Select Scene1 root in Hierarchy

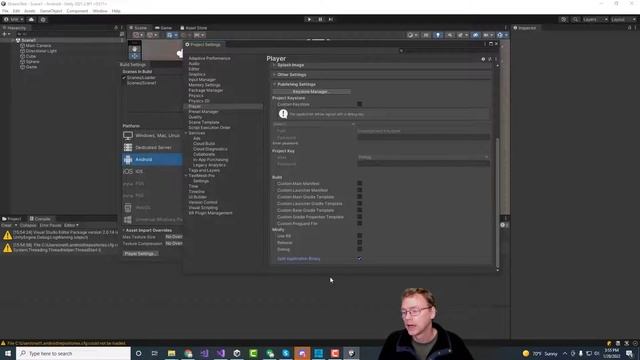point(28,40)
